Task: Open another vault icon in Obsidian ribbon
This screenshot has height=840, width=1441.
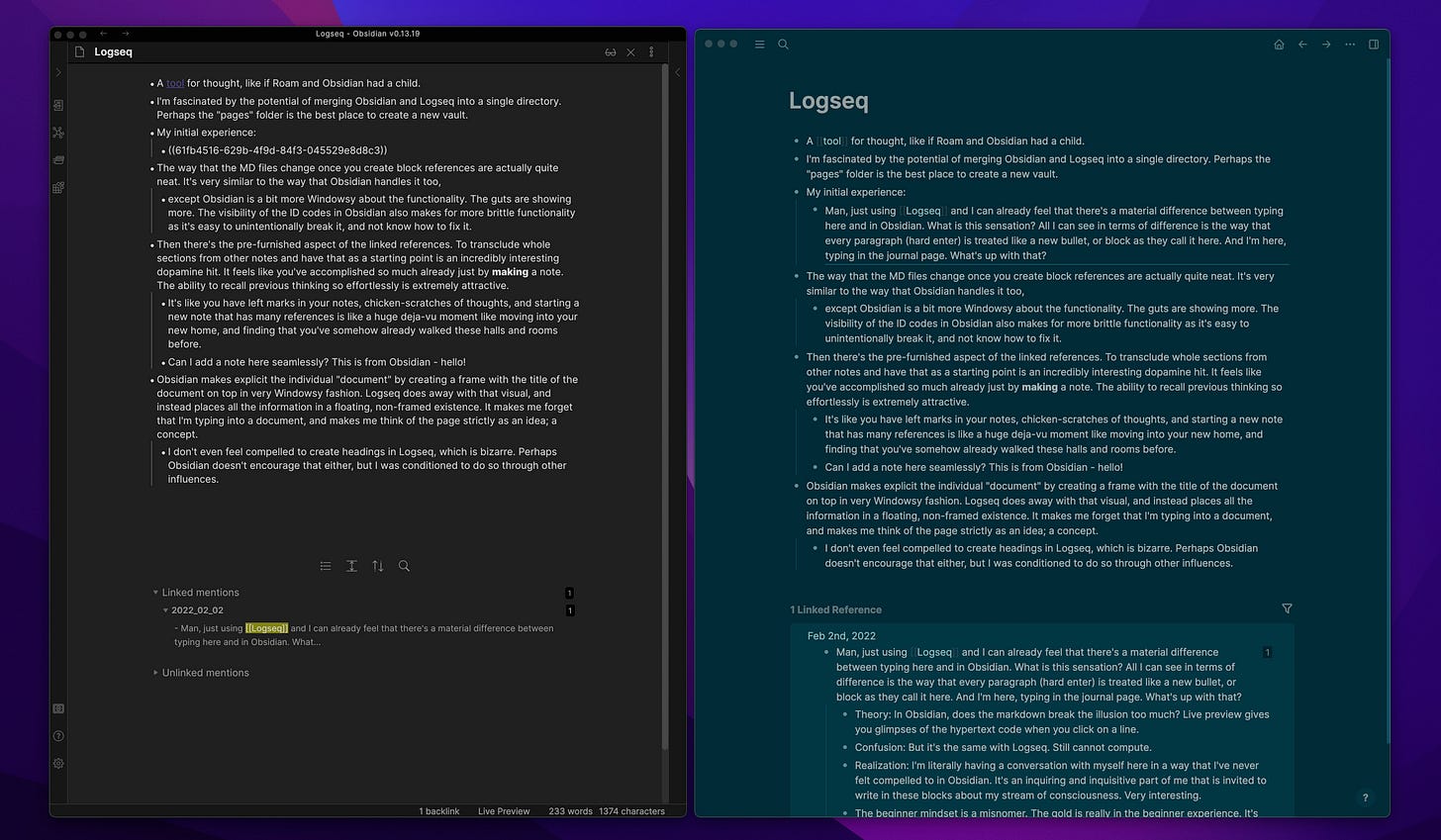Action: pyautogui.click(x=58, y=708)
